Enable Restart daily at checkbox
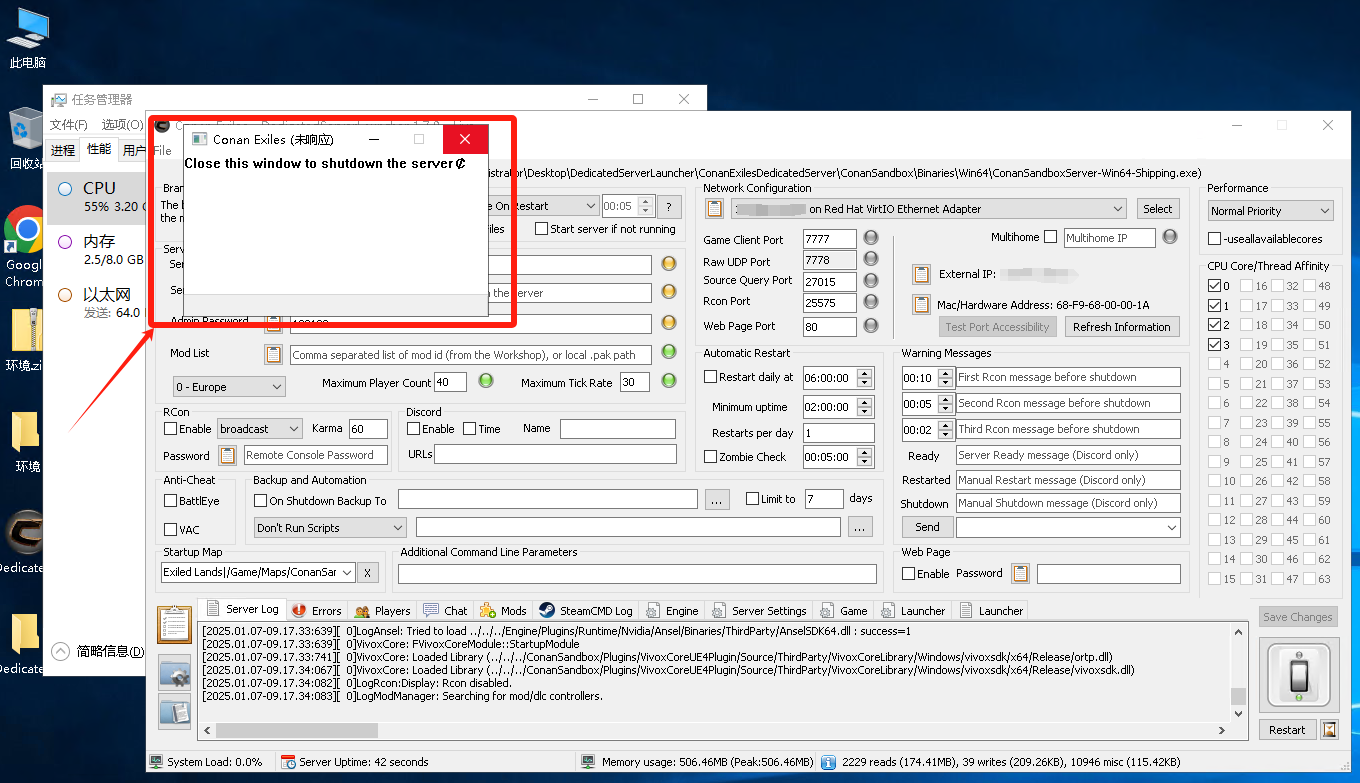This screenshot has width=1360, height=783. (710, 377)
